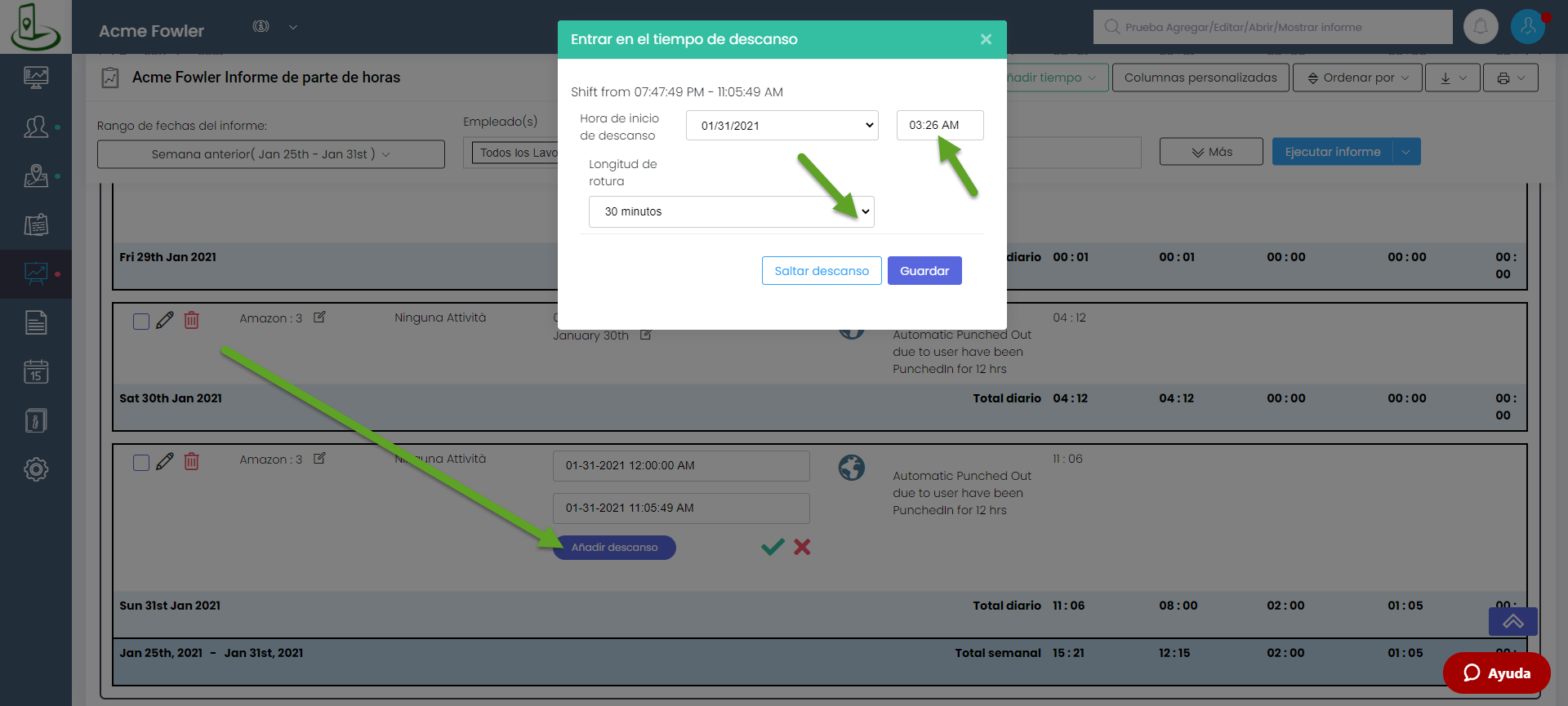
Task: Click the notification bell icon
Action: [x=1480, y=27]
